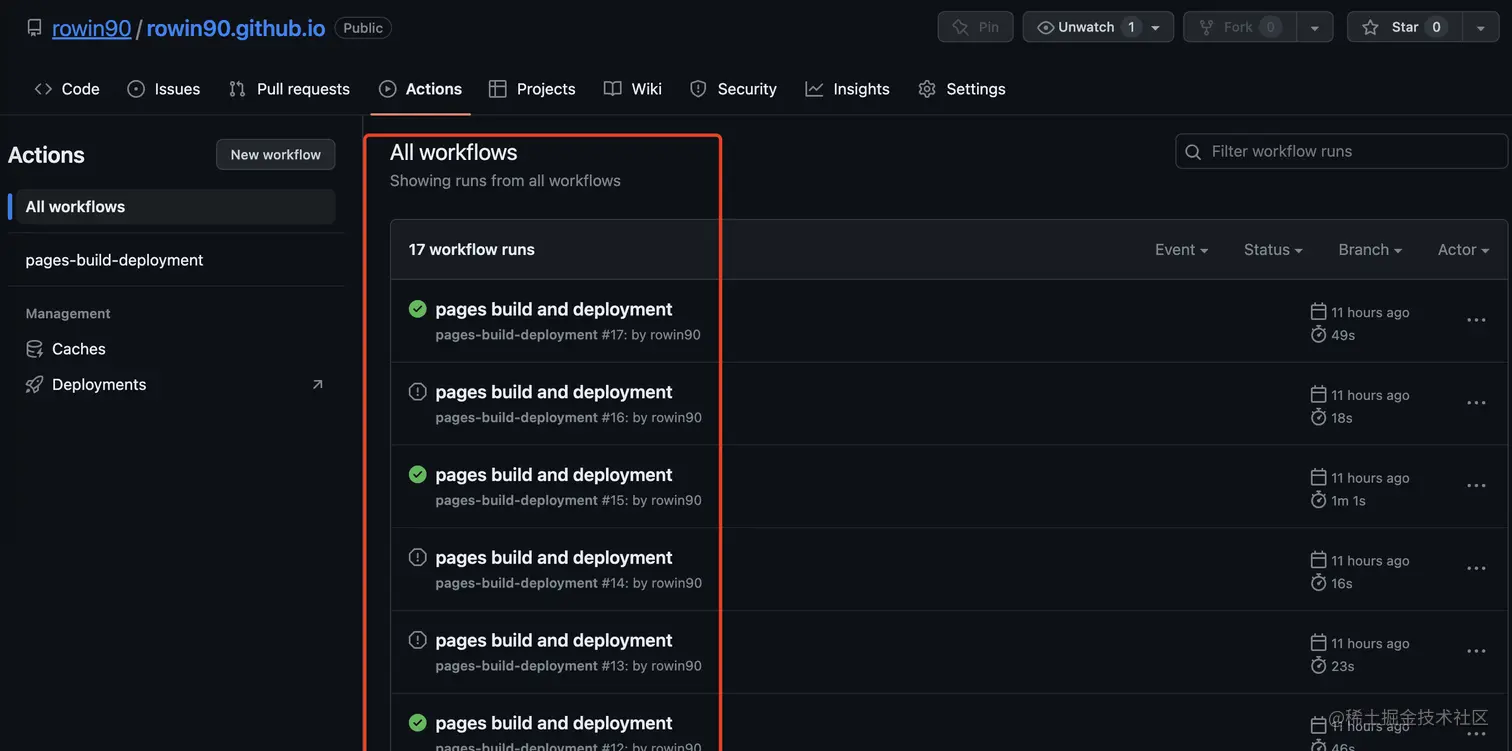1512x751 pixels.
Task: Switch to the Pull requests tab
Action: tap(290, 89)
